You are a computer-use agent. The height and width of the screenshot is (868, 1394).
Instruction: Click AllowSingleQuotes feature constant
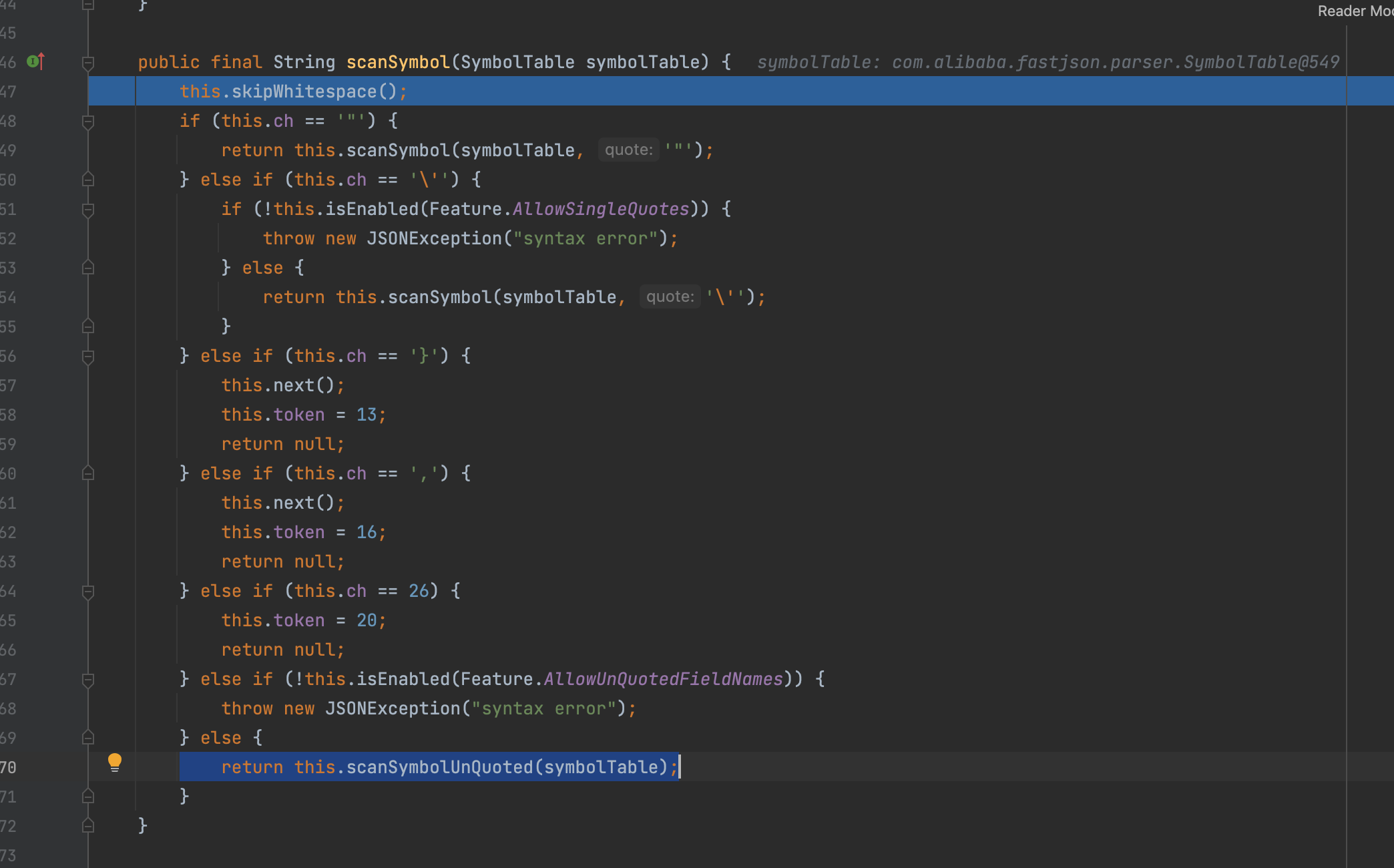point(600,209)
